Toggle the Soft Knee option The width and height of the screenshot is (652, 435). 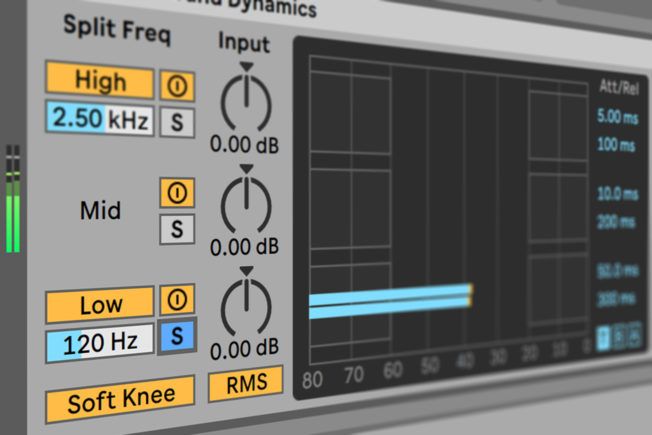[x=120, y=402]
